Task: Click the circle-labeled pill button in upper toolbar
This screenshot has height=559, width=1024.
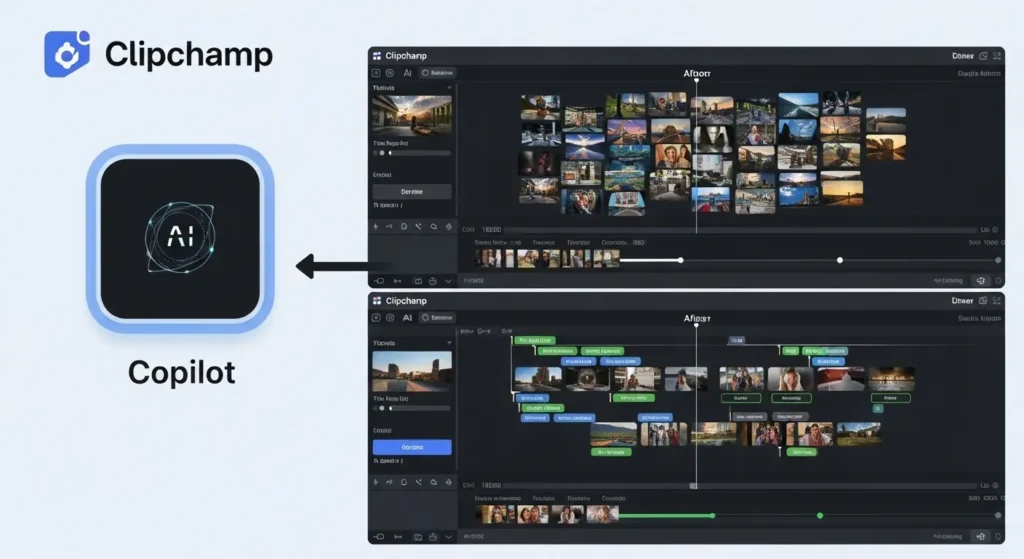Action: (x=438, y=73)
